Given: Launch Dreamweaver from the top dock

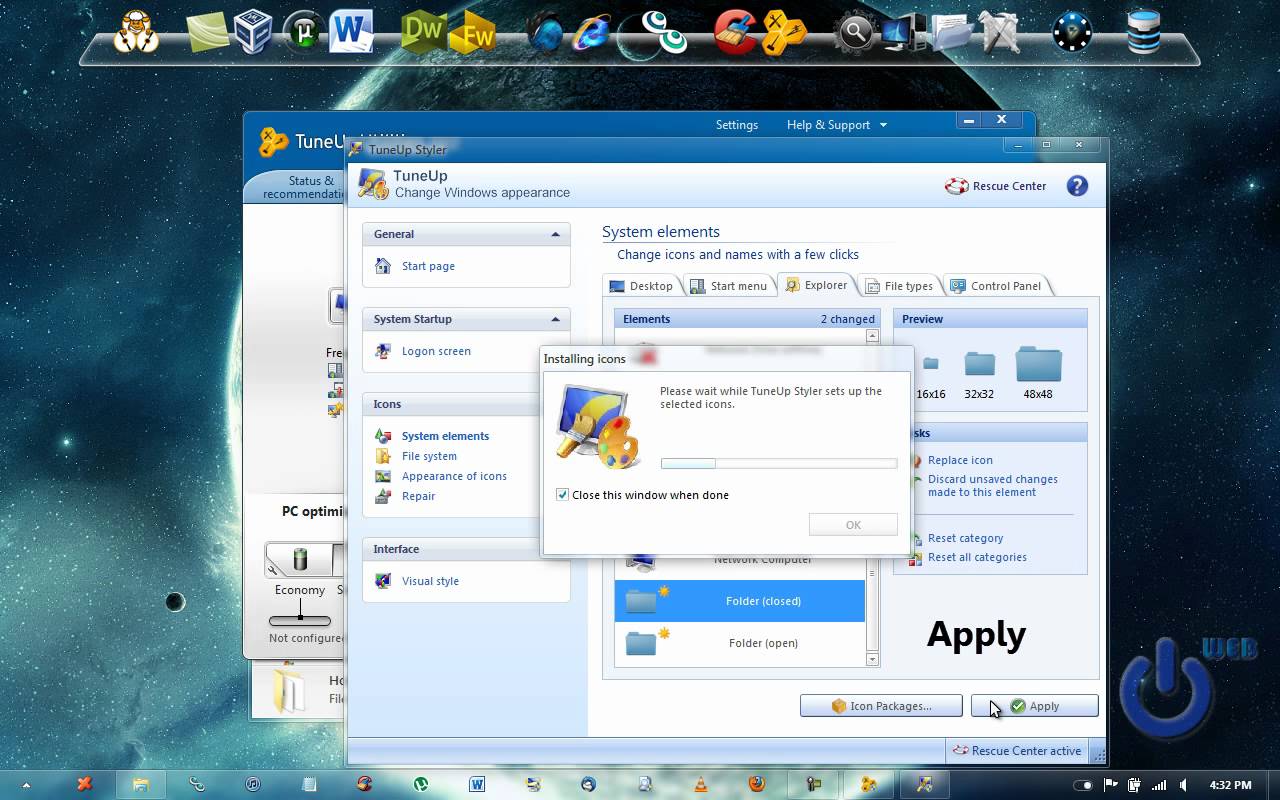Looking at the screenshot, I should [x=424, y=32].
